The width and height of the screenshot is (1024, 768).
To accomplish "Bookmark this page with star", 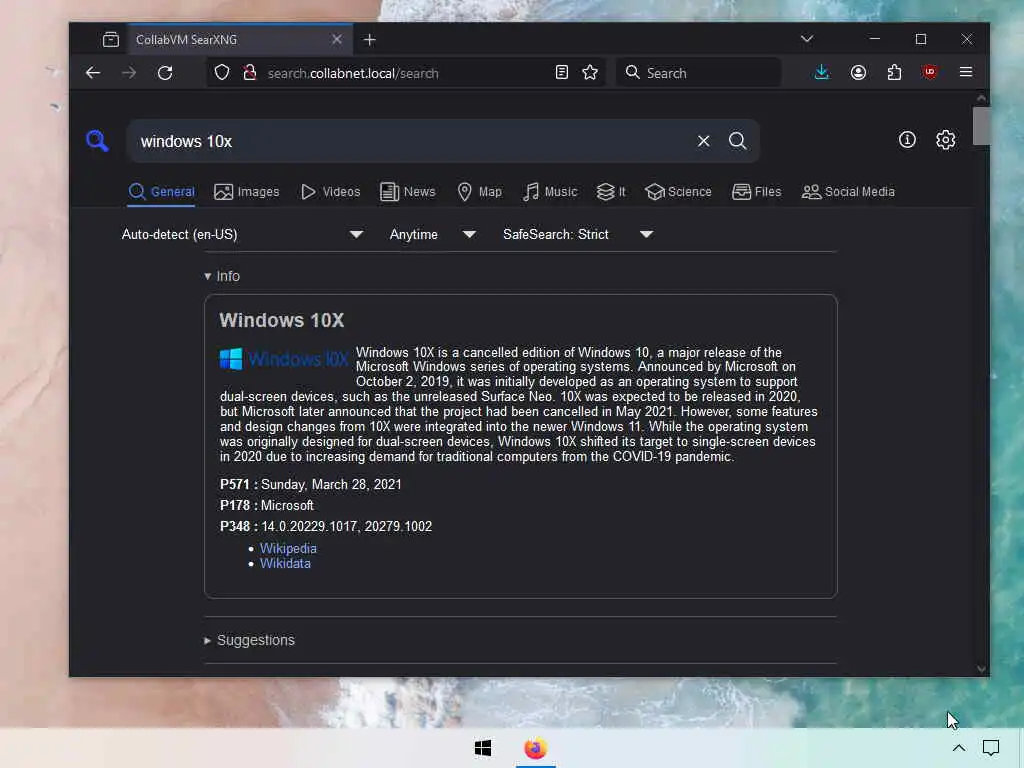I will point(590,72).
